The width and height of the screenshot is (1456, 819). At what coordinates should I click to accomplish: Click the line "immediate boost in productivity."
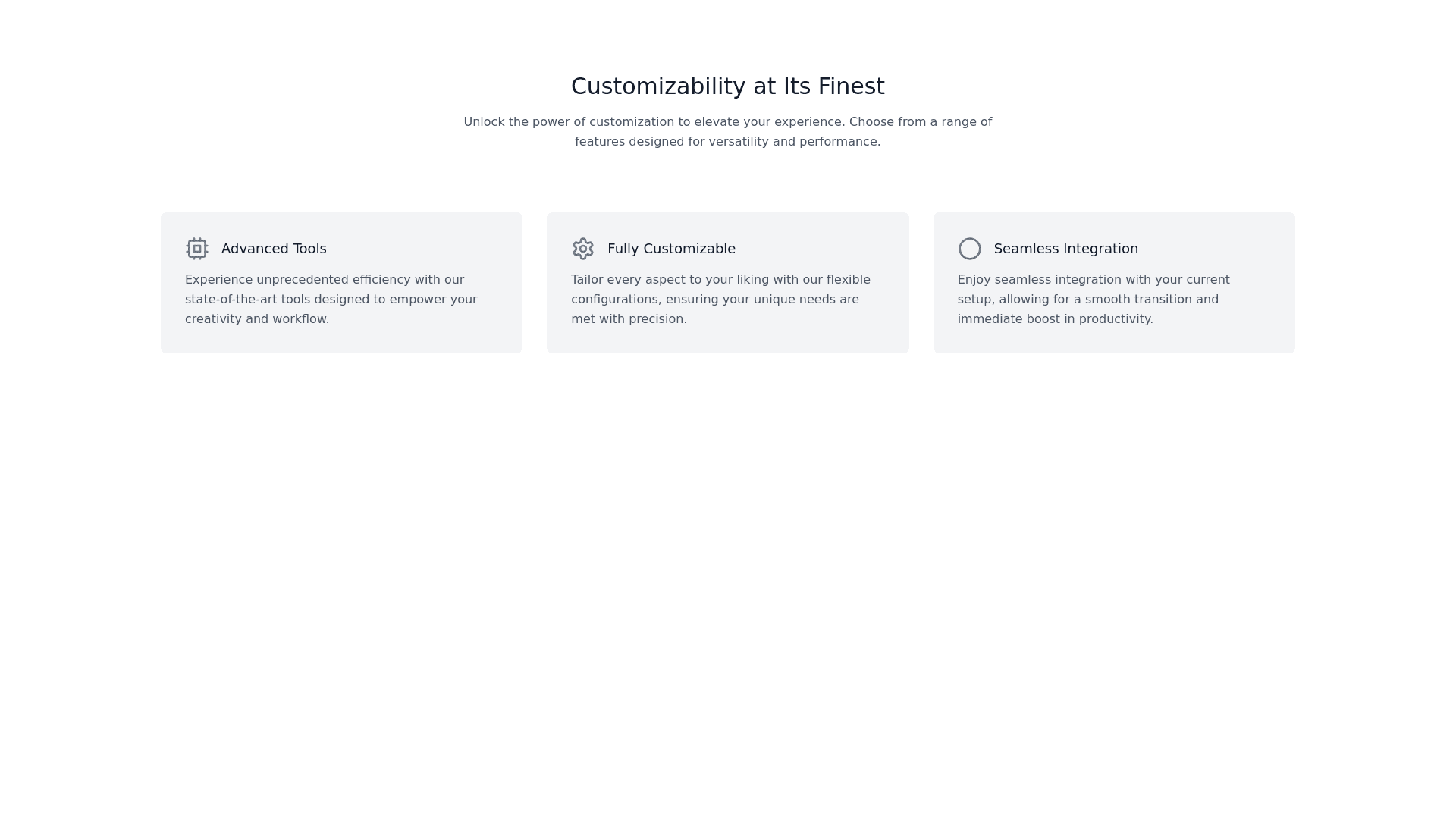tap(1055, 319)
